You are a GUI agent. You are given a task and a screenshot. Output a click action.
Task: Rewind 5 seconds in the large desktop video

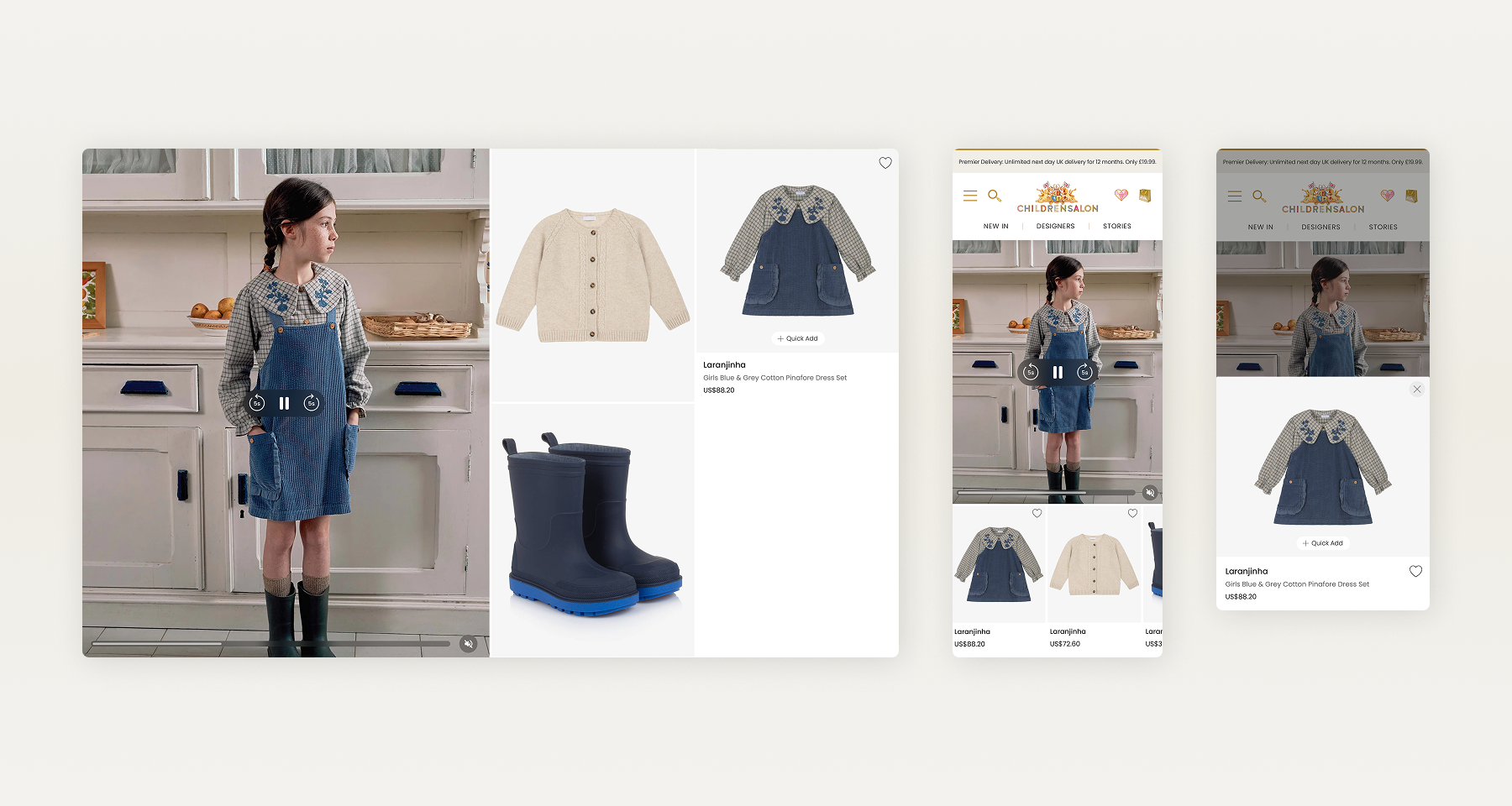click(258, 404)
